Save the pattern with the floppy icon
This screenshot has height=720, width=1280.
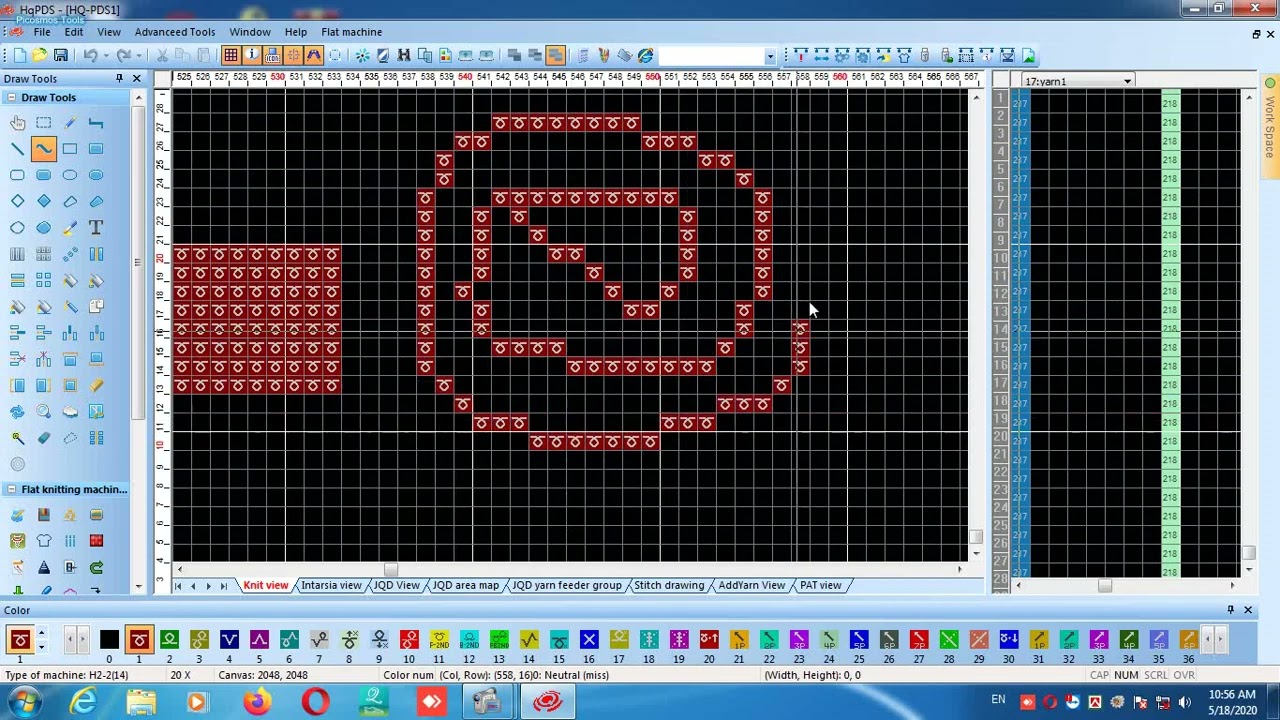tap(60, 55)
